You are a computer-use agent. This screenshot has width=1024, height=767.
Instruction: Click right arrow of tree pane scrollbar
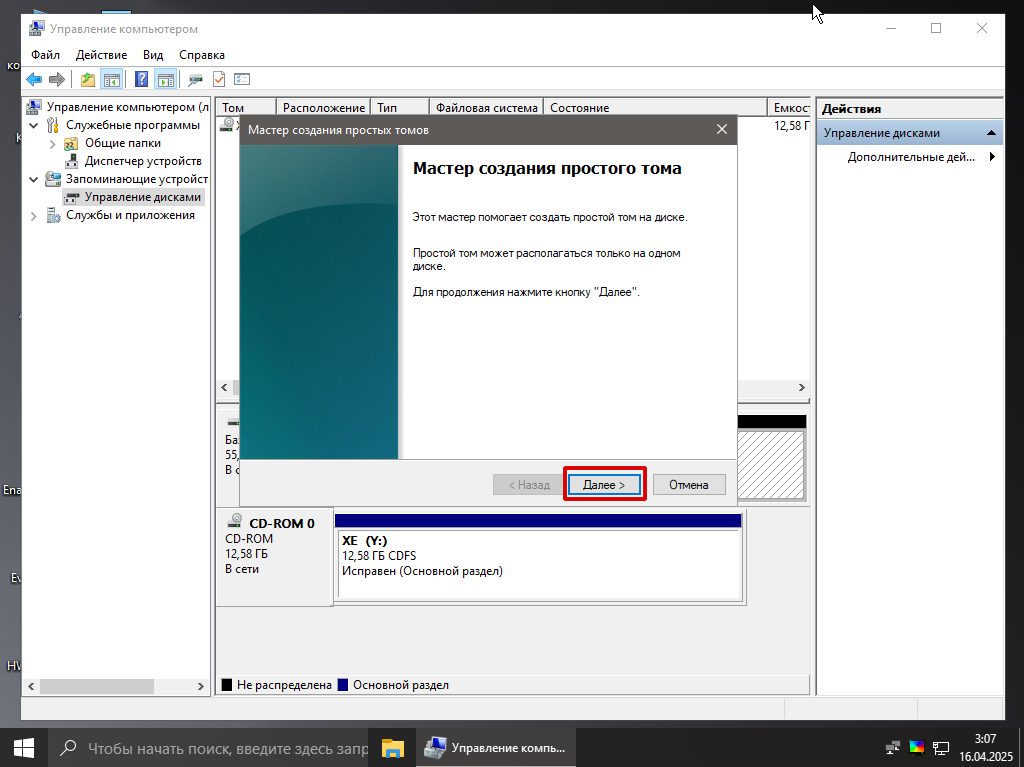200,687
